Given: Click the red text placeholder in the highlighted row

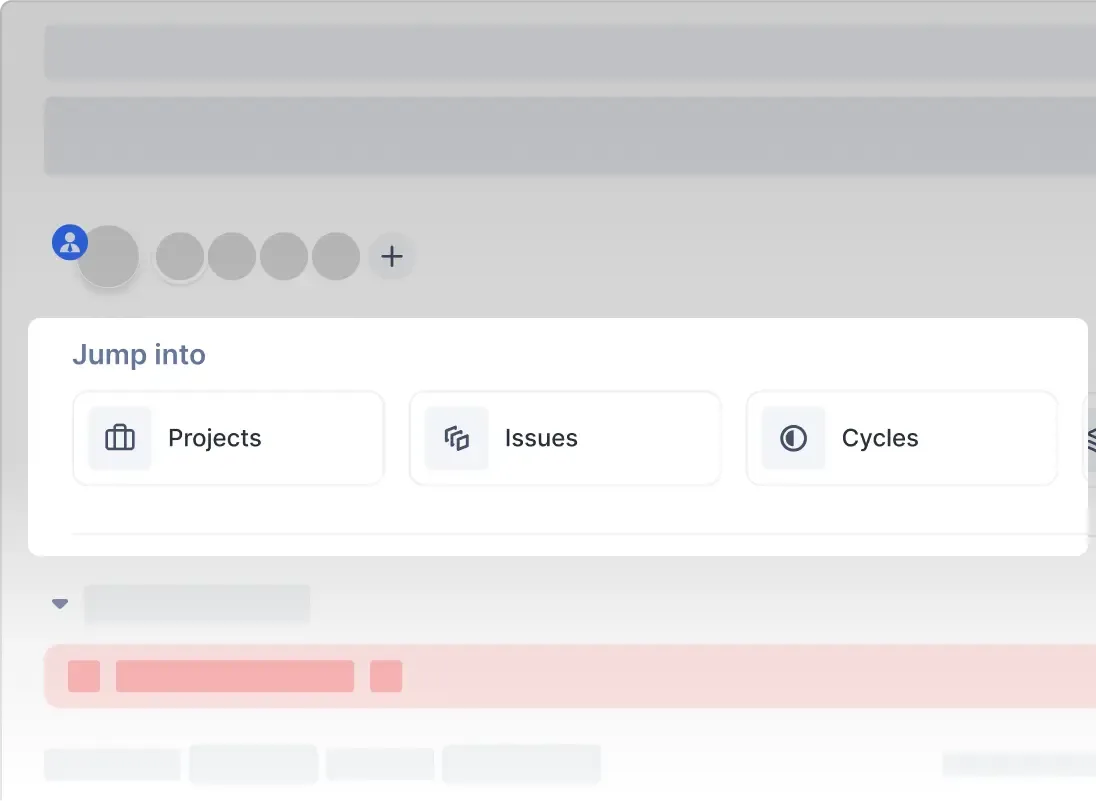Looking at the screenshot, I should click(235, 676).
